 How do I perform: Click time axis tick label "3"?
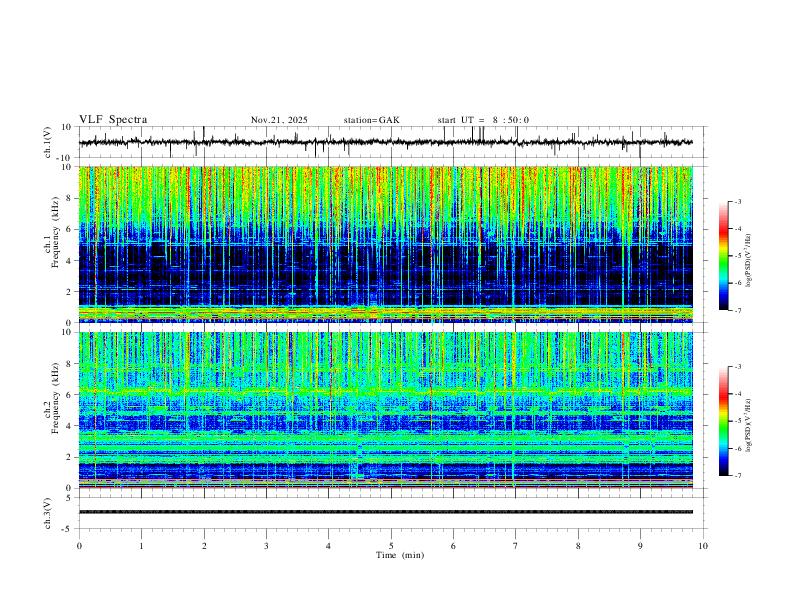tap(266, 546)
